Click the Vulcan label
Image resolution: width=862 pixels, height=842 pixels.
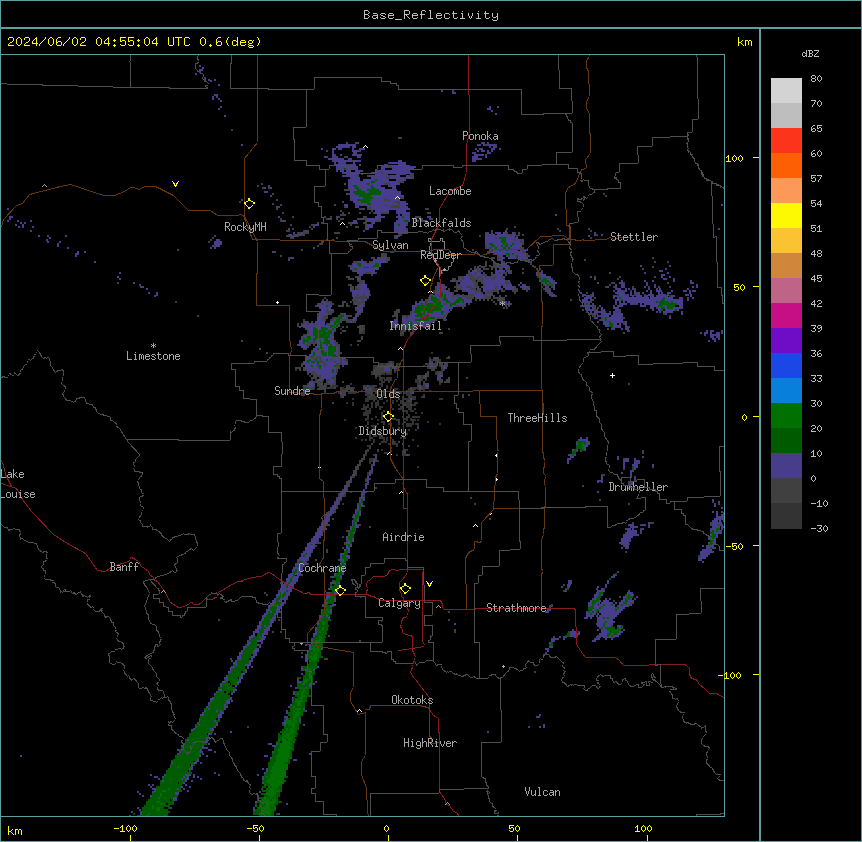542,792
